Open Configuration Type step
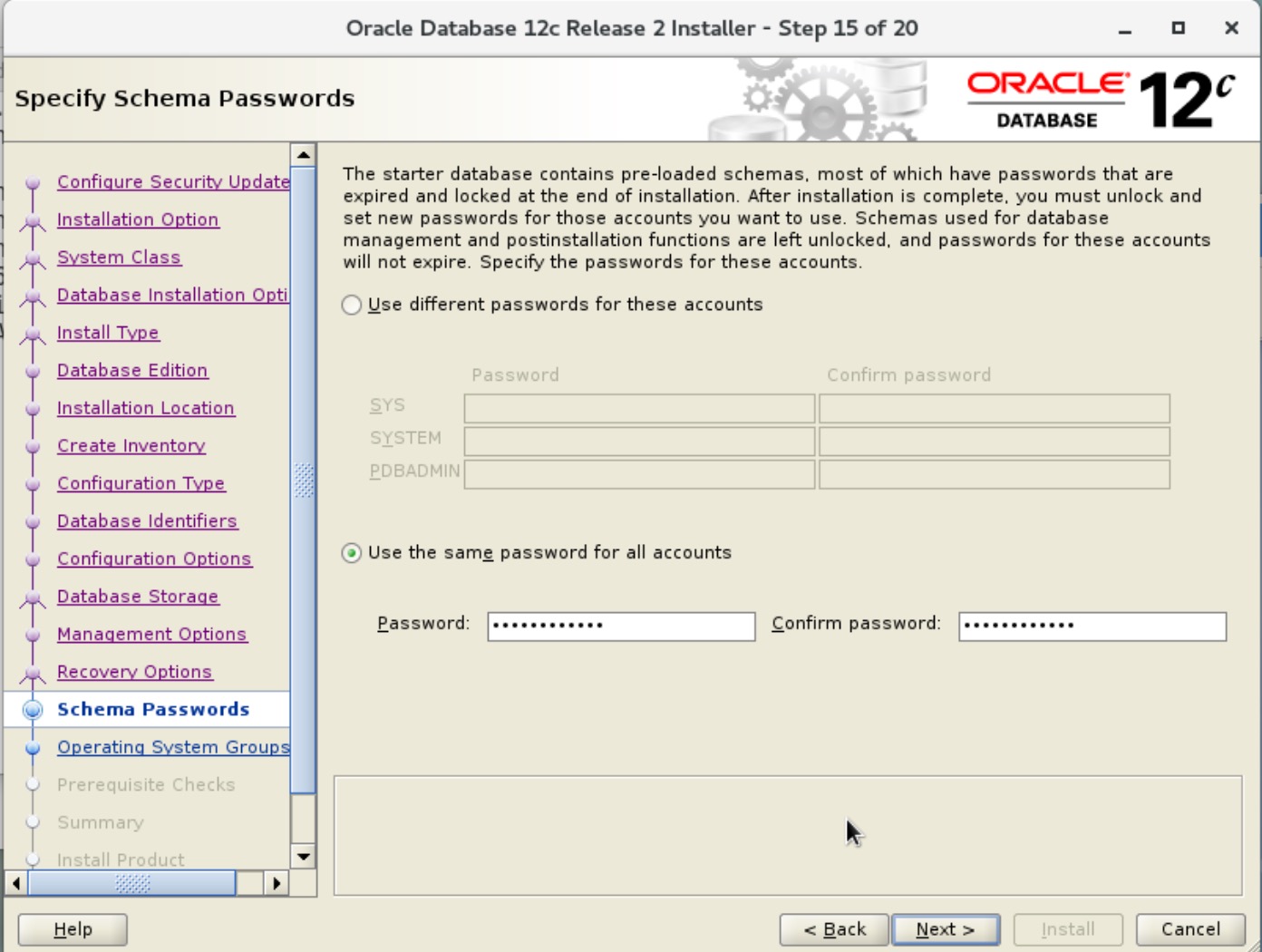This screenshot has height=952, width=1262. click(141, 483)
